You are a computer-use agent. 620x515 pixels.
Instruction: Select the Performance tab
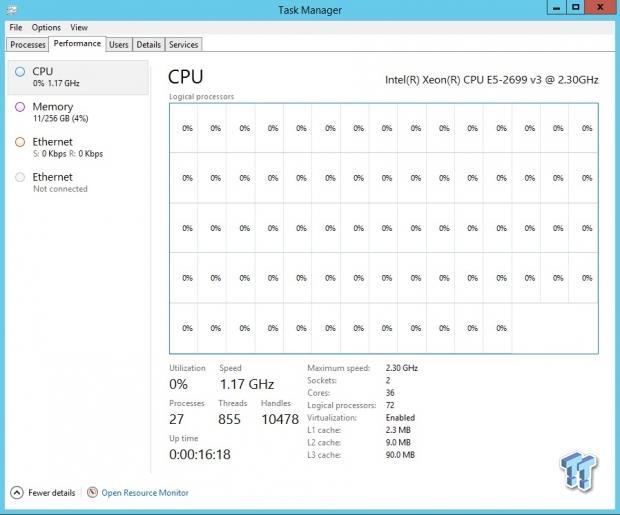pos(77,44)
